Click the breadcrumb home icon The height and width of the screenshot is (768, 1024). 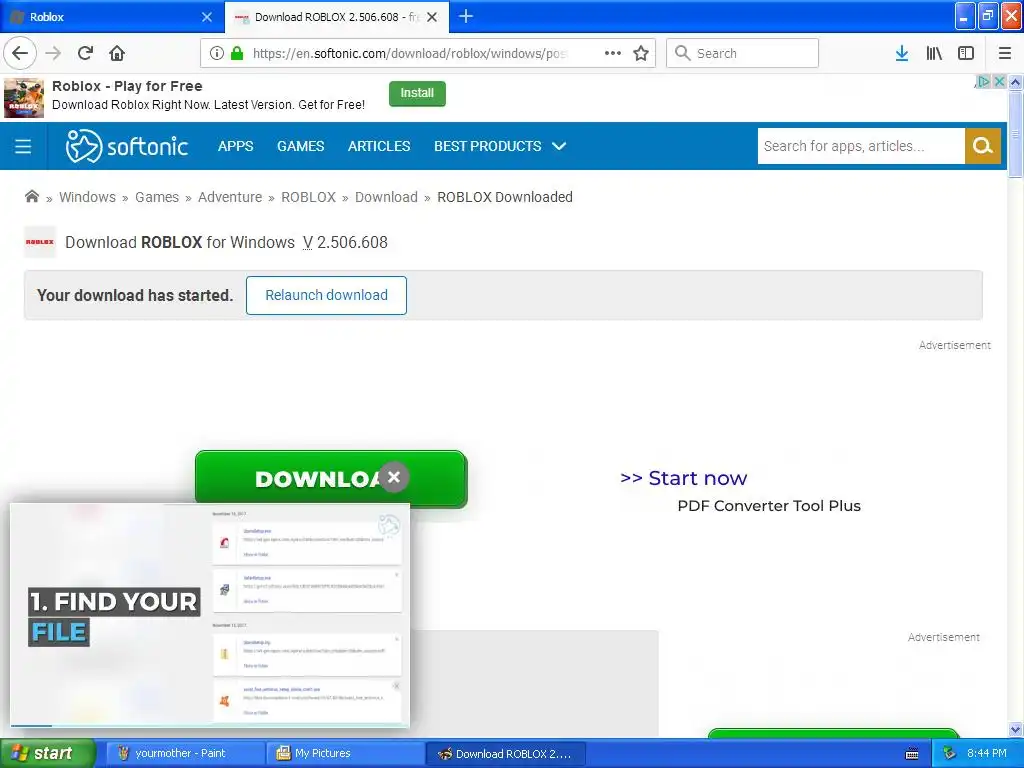[x=32, y=197]
